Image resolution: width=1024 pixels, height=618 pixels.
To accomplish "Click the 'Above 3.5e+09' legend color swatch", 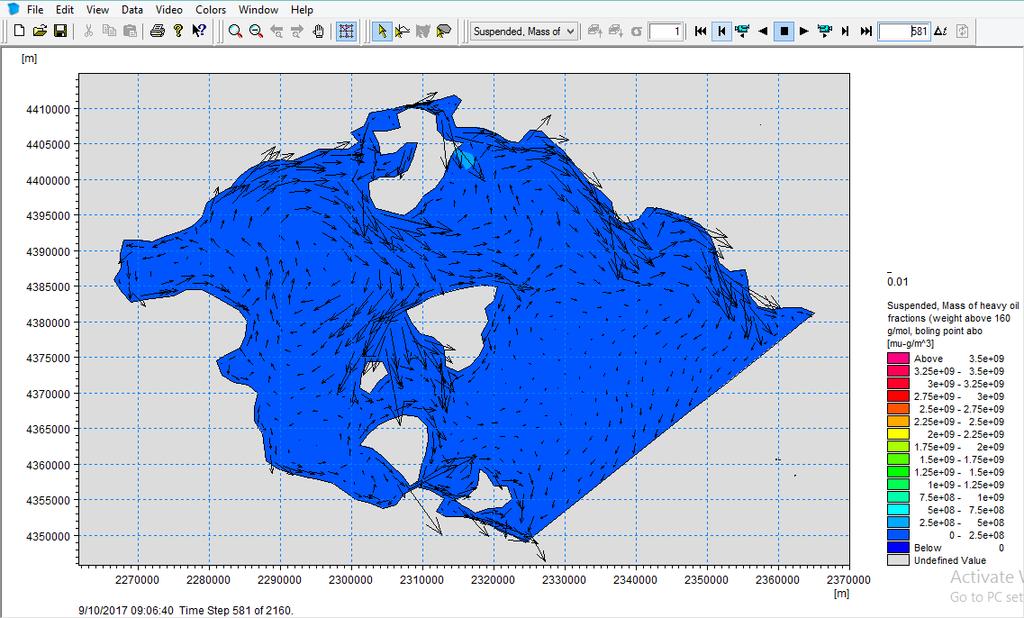I will (x=898, y=358).
